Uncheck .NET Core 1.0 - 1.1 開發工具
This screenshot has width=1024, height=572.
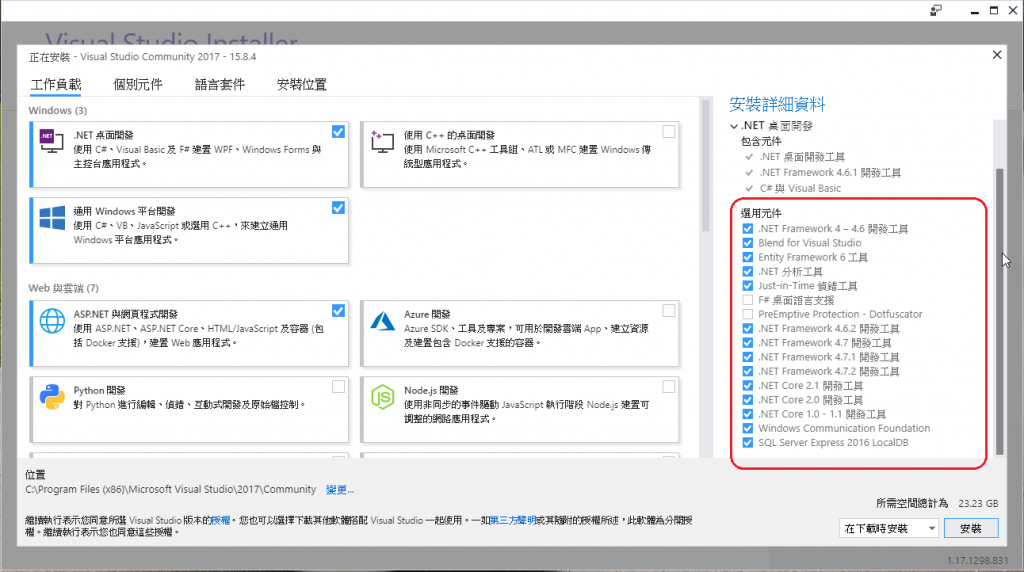[x=748, y=414]
